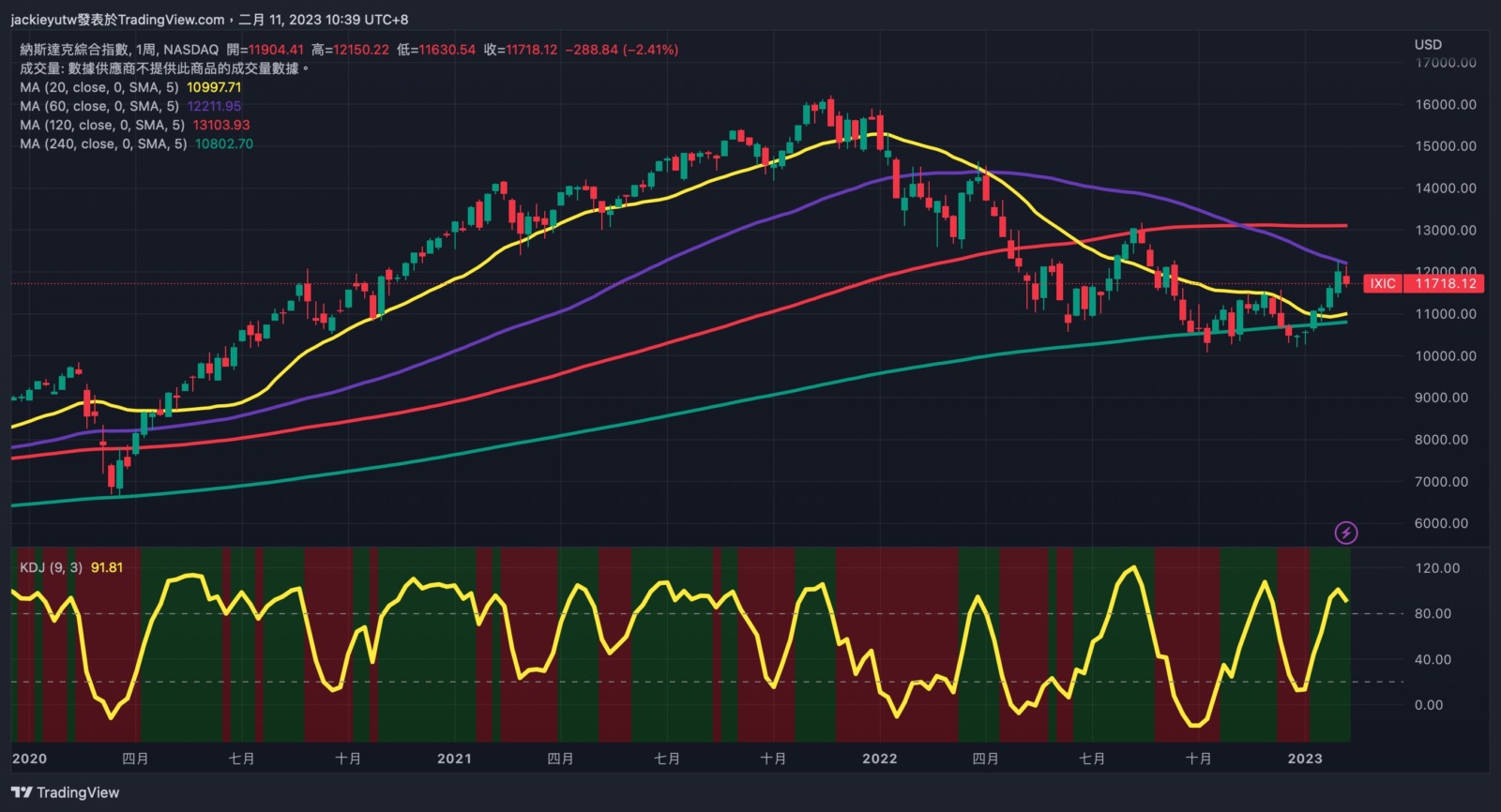The width and height of the screenshot is (1501, 812).
Task: Click the 2022 label on the time axis
Action: pos(879,759)
